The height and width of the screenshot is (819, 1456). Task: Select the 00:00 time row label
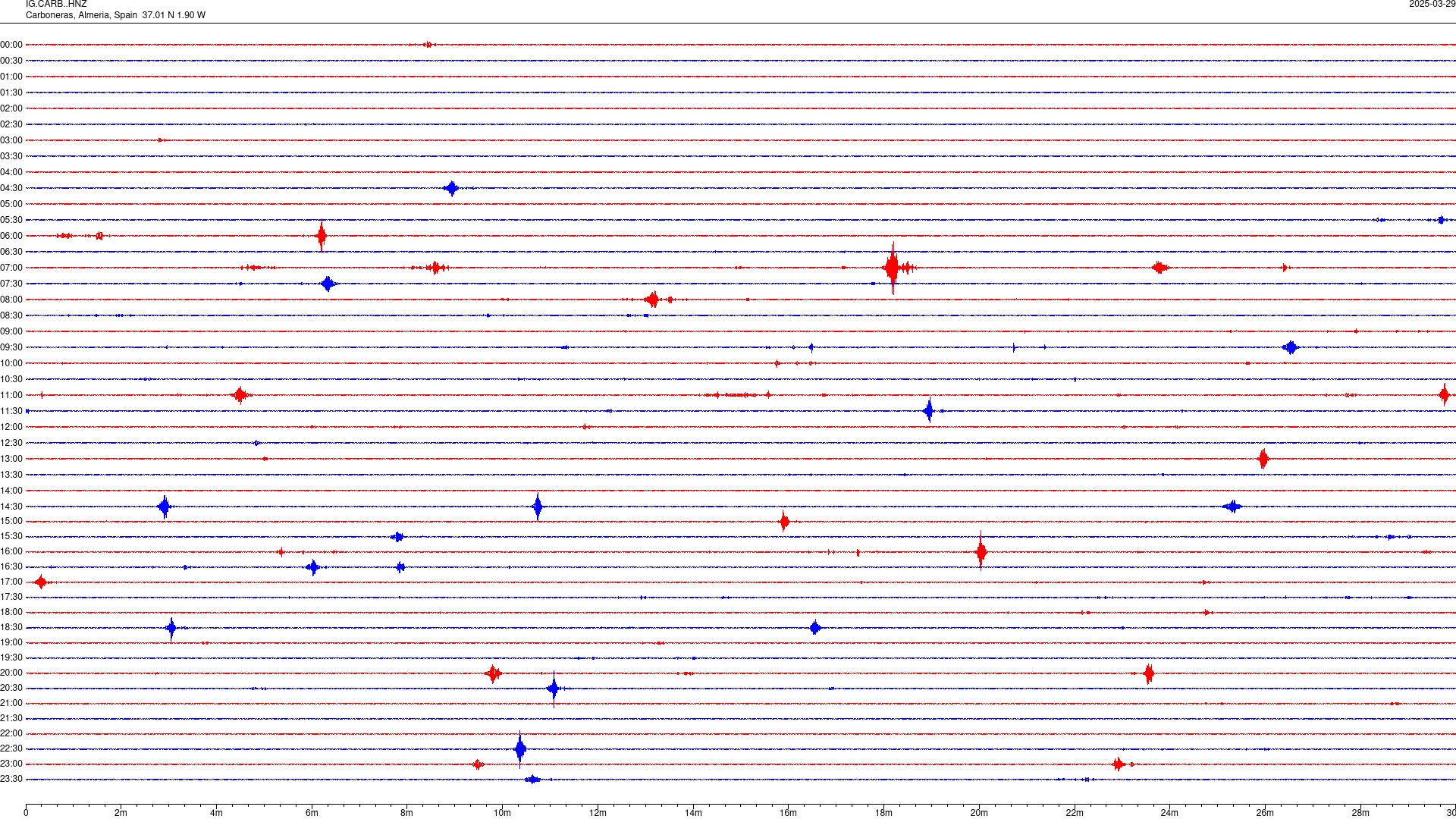pyautogui.click(x=11, y=45)
